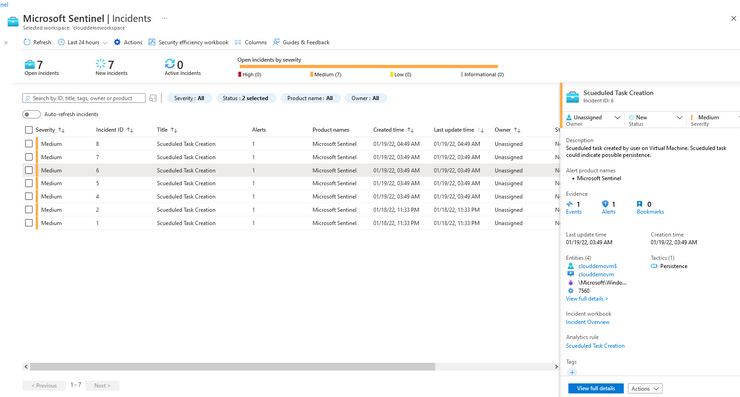Open the Status : 2 selected filter
The width and height of the screenshot is (740, 397).
pyautogui.click(x=245, y=98)
